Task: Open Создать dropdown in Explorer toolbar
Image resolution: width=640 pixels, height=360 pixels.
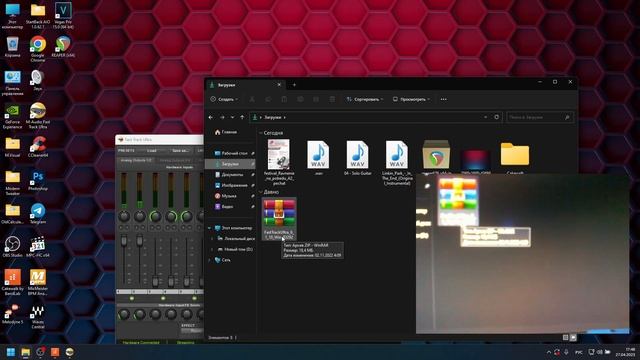Action: tap(224, 99)
